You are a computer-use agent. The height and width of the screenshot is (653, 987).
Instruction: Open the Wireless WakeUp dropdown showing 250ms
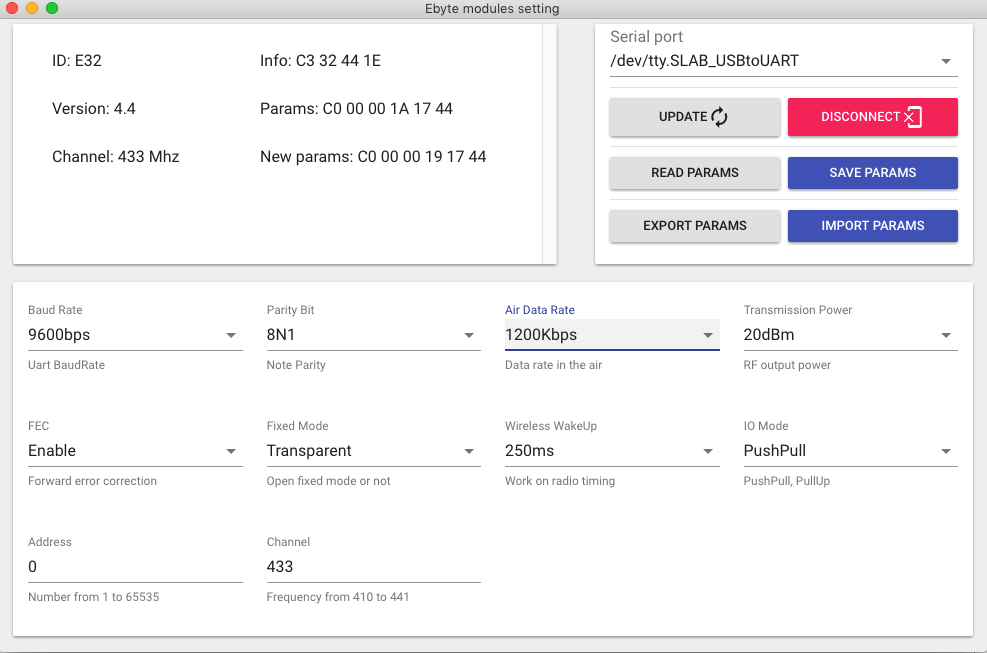[612, 451]
